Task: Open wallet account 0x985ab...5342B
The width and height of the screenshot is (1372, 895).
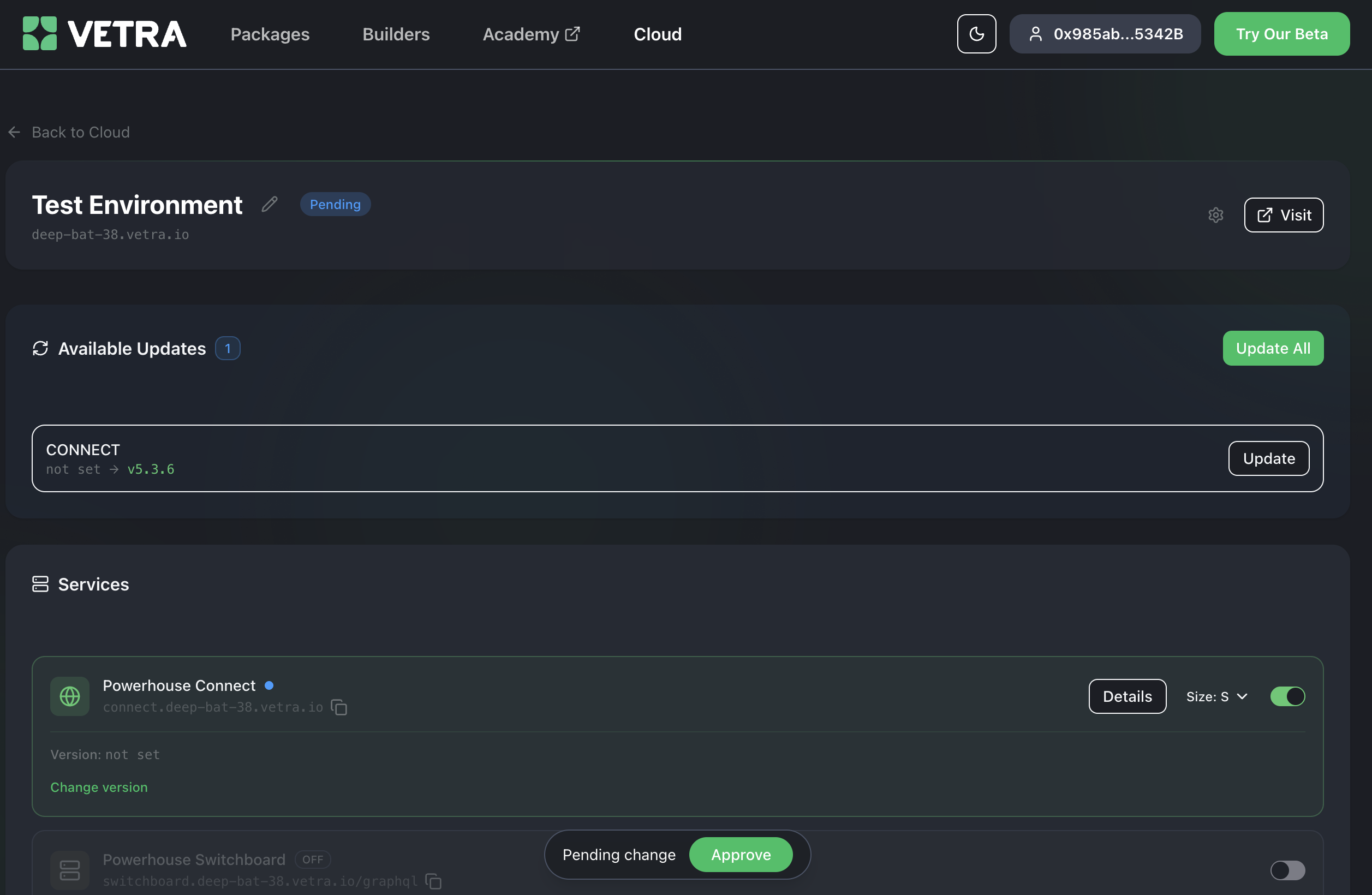Action: pyautogui.click(x=1105, y=34)
